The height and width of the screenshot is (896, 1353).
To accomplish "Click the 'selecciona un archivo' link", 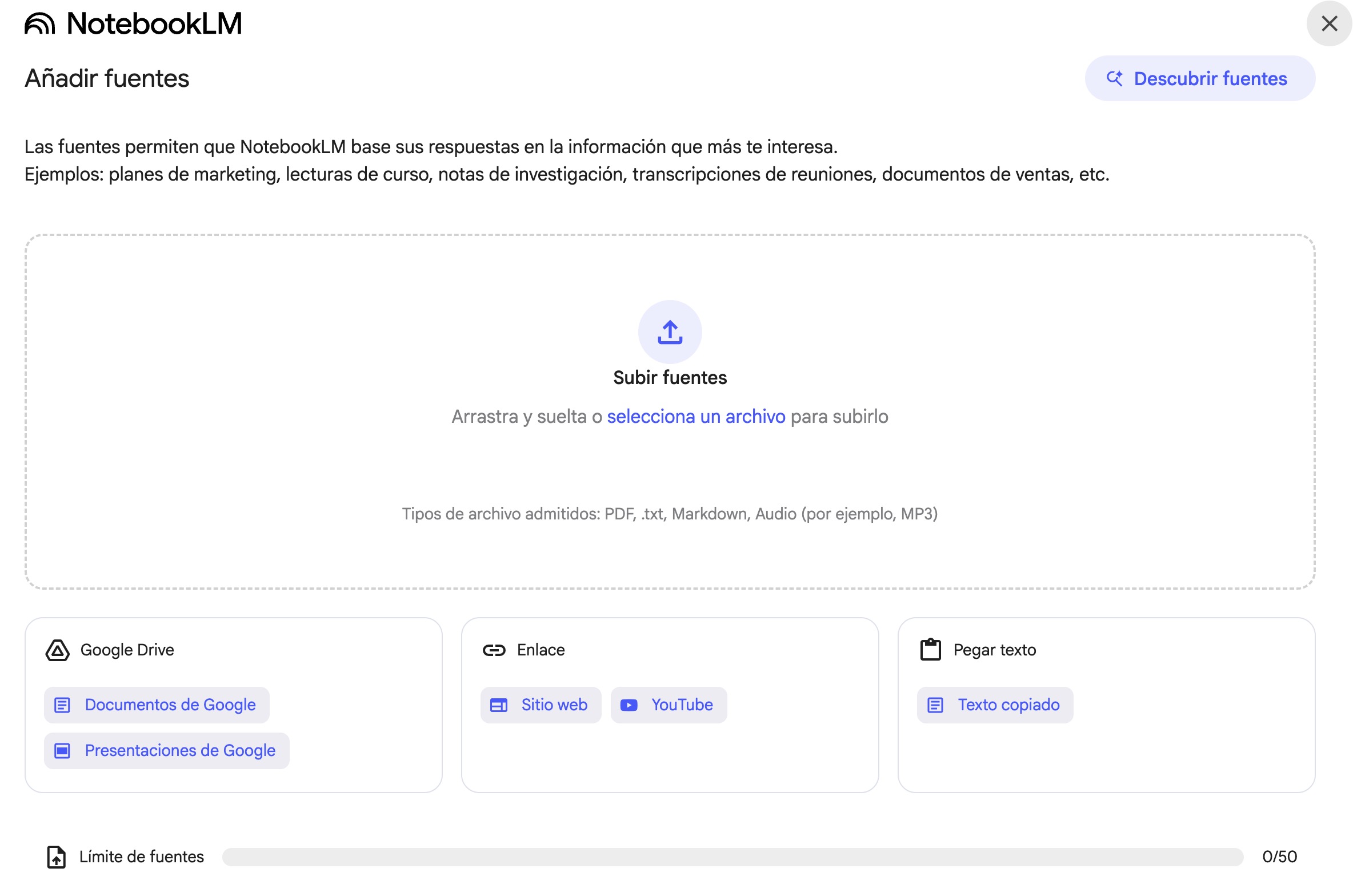I will (x=696, y=417).
